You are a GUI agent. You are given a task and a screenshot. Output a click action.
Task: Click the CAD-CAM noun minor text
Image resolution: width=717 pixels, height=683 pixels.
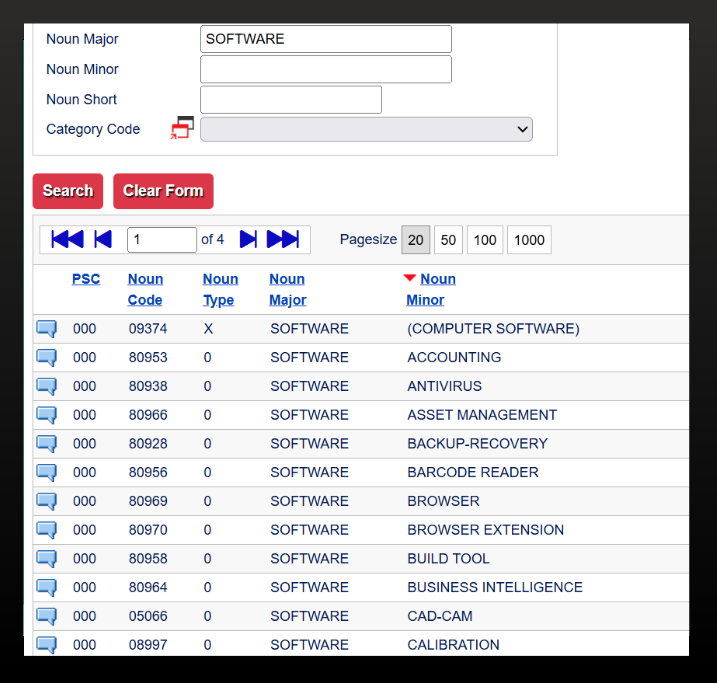click(440, 616)
